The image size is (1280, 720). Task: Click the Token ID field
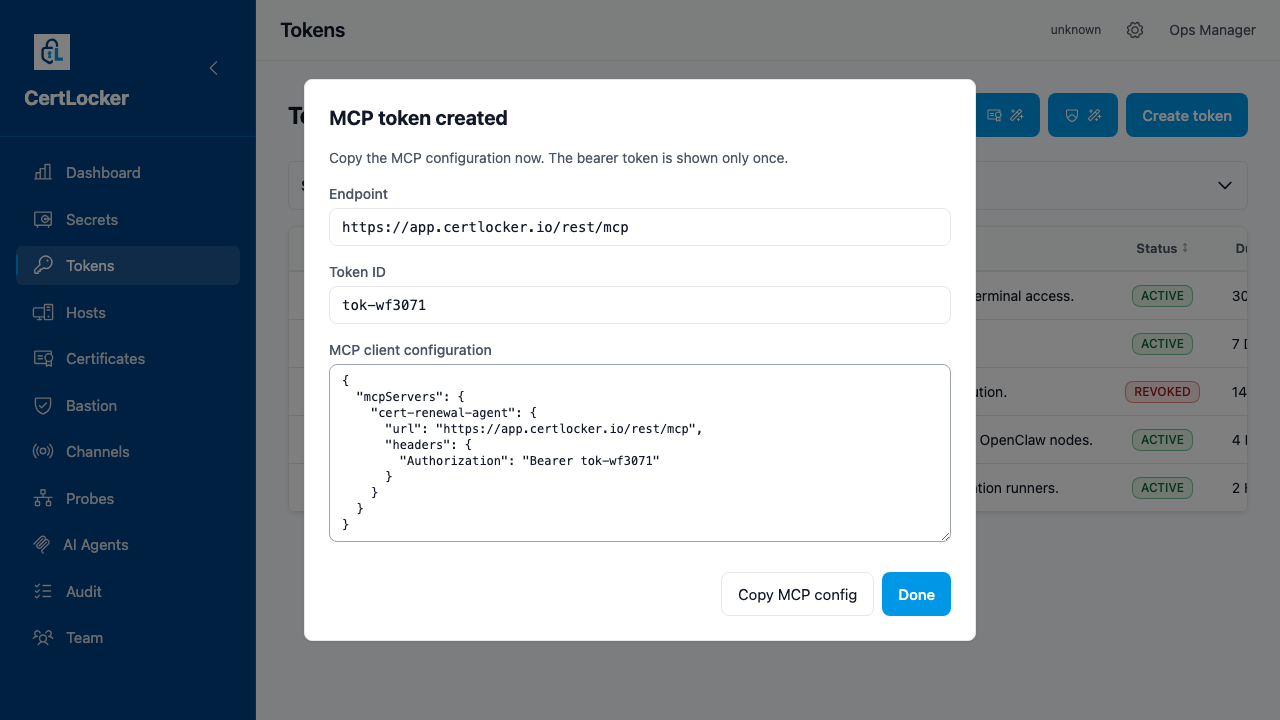[x=640, y=305]
